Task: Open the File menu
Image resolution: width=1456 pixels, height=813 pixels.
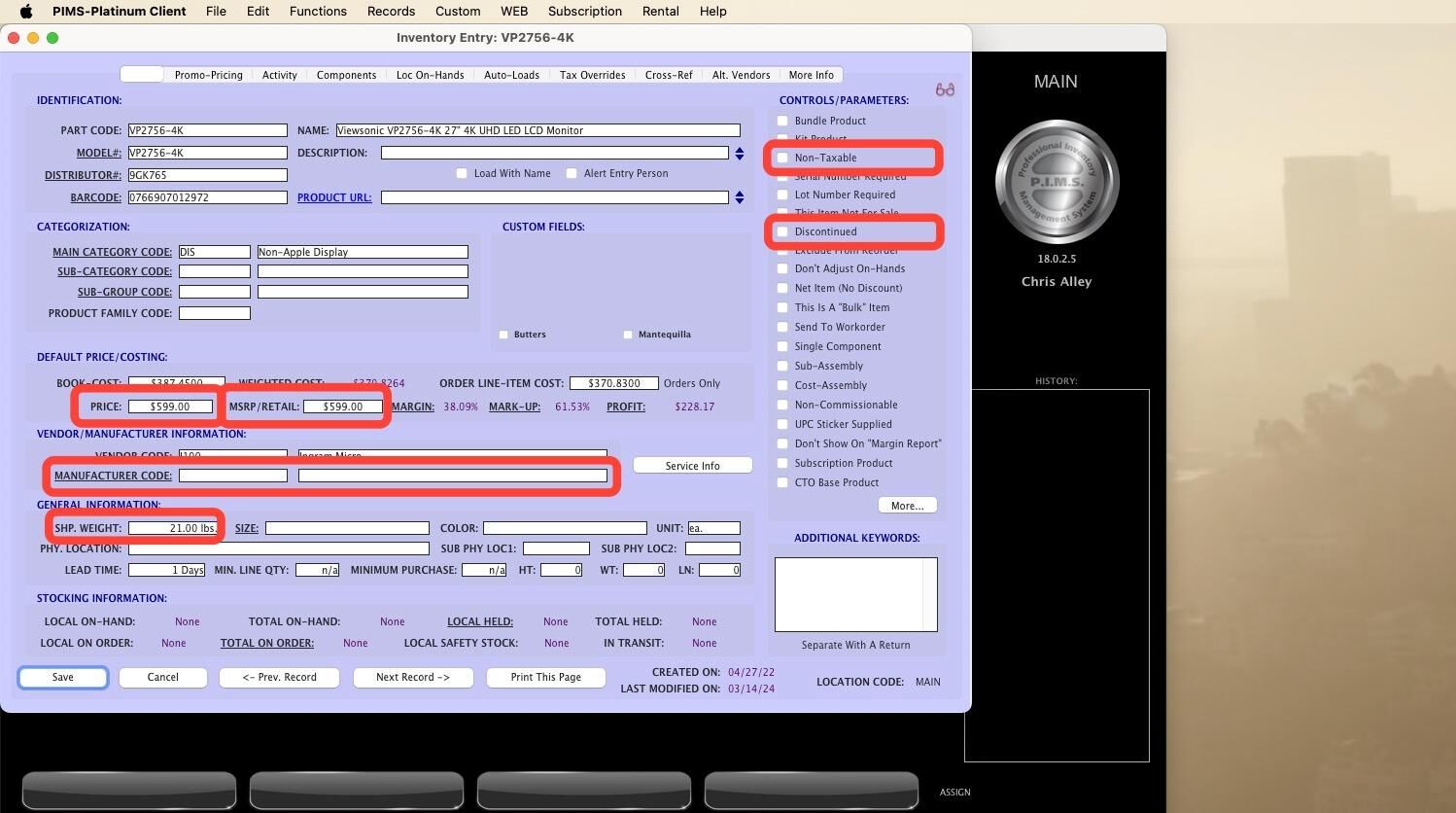Action: pos(216,12)
